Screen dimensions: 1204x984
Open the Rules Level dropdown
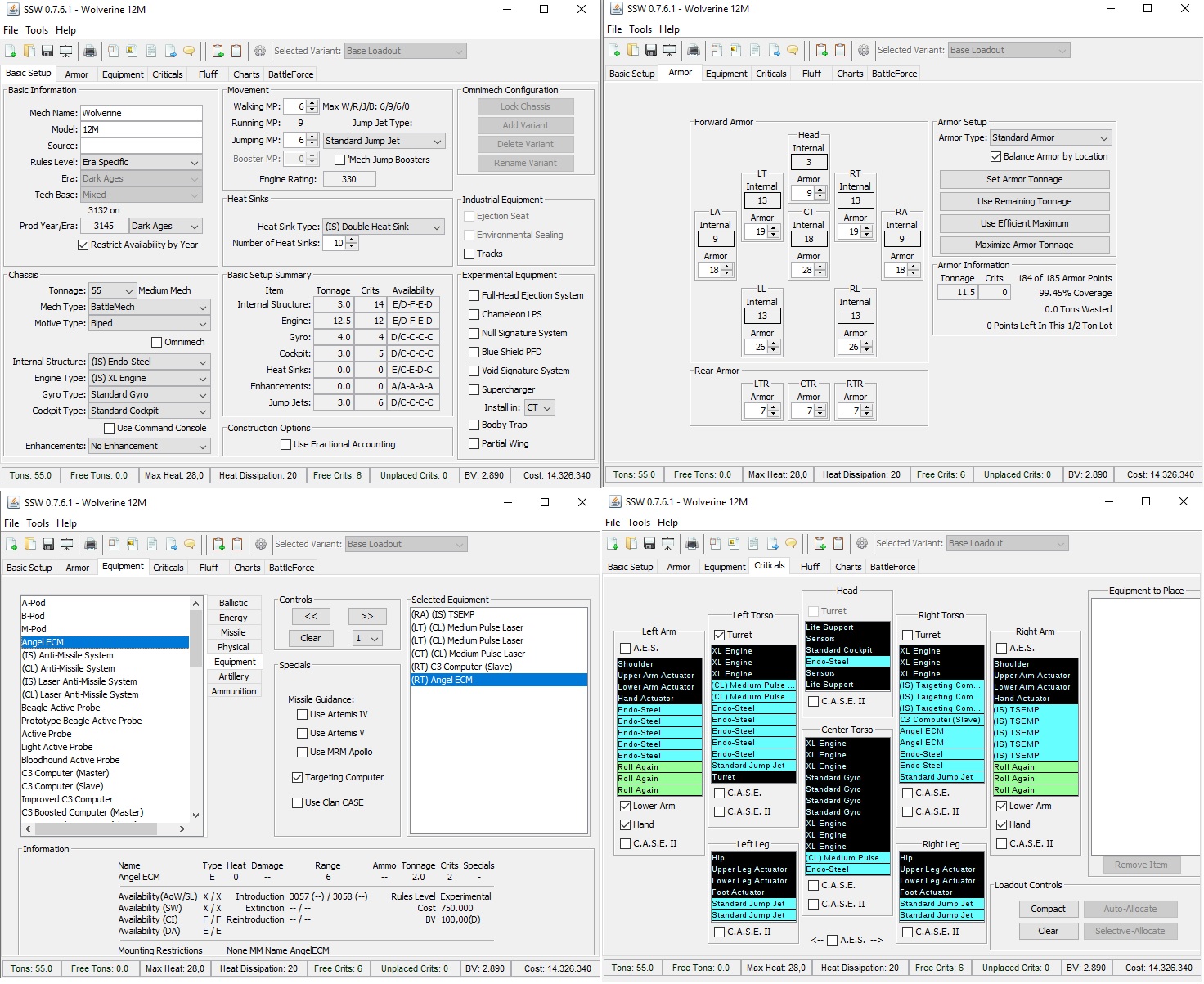pos(141,162)
